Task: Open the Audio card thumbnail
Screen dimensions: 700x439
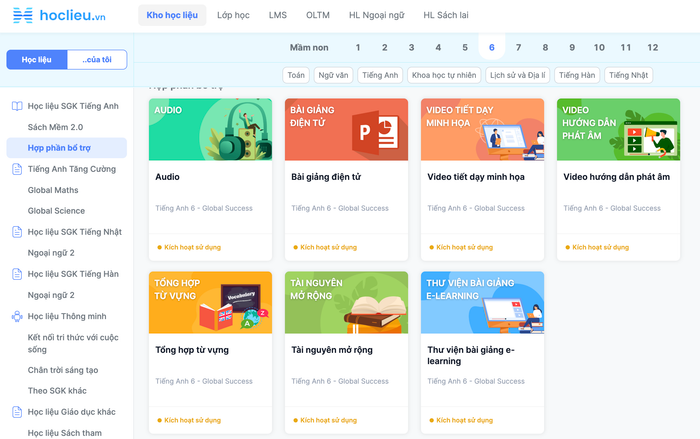Action: tap(210, 129)
